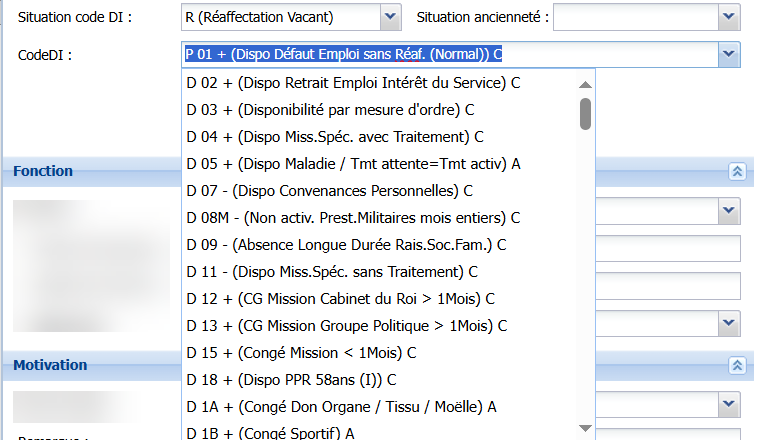Select D 1A + Congé Don Organe option

(x=340, y=406)
